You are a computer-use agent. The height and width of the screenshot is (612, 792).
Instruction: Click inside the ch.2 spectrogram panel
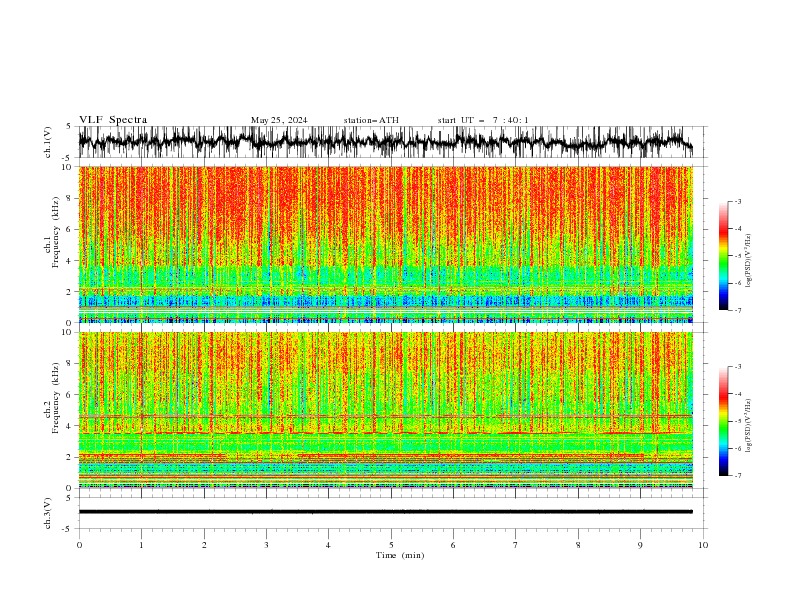coord(386,410)
